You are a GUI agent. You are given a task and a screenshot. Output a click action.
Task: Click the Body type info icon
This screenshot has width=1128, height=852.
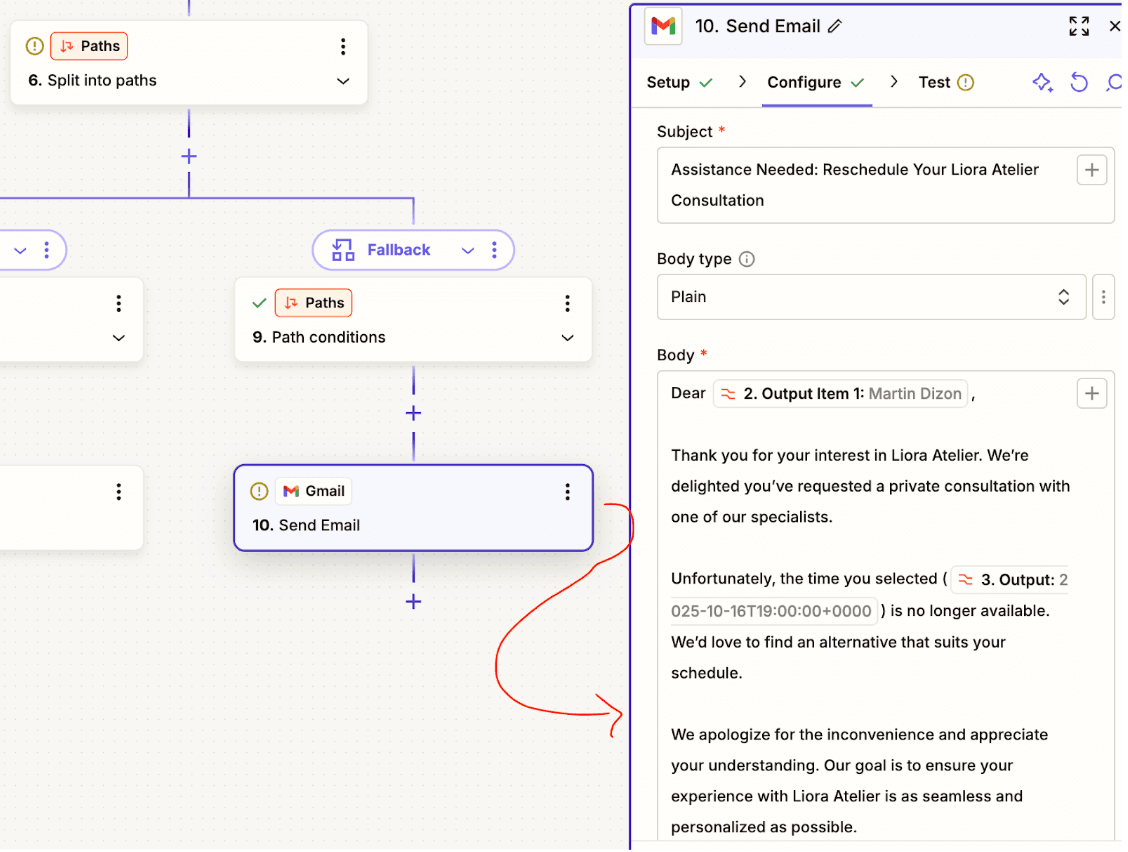[x=747, y=258]
